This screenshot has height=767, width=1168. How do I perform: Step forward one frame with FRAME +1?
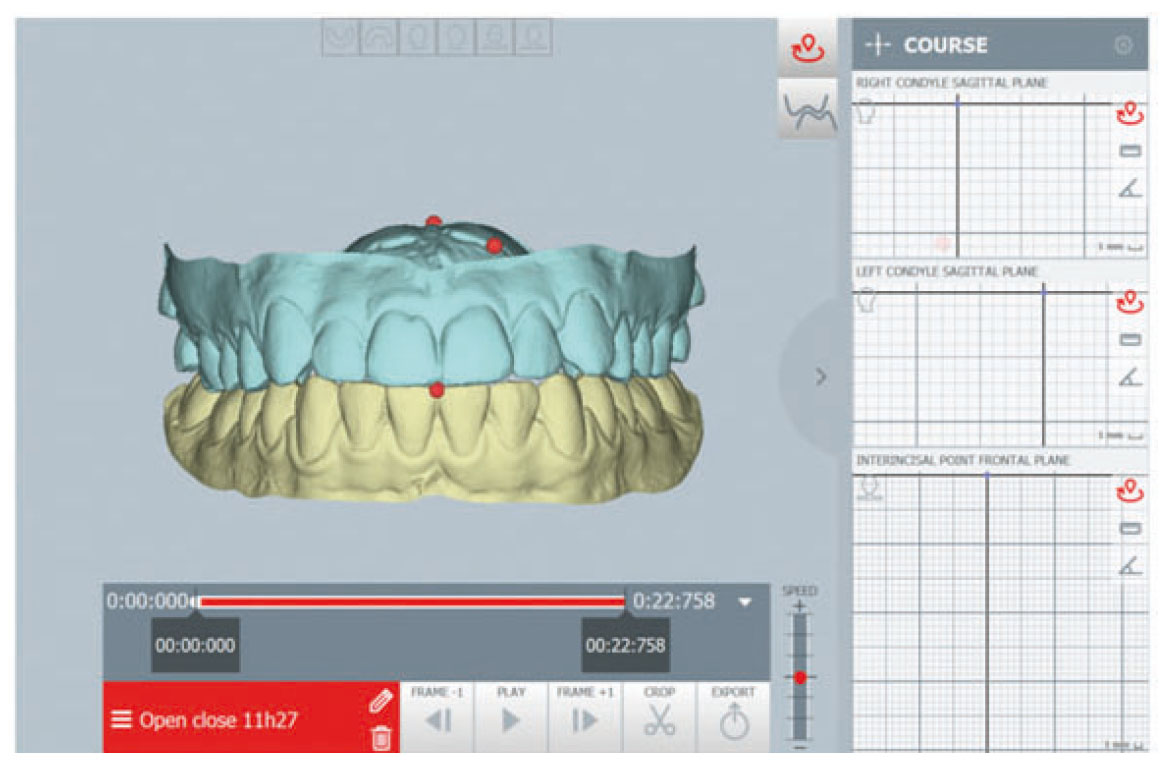(x=585, y=716)
